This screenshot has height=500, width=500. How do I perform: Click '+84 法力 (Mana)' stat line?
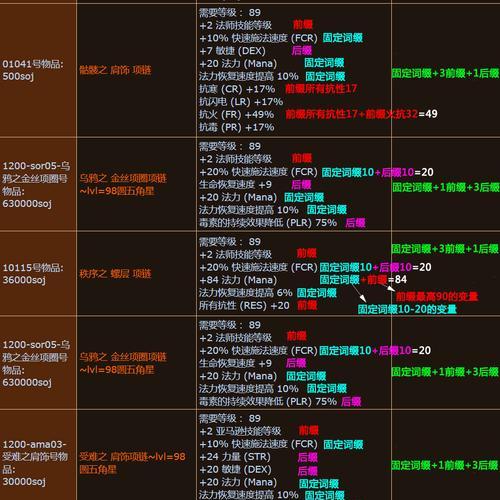tap(238, 280)
